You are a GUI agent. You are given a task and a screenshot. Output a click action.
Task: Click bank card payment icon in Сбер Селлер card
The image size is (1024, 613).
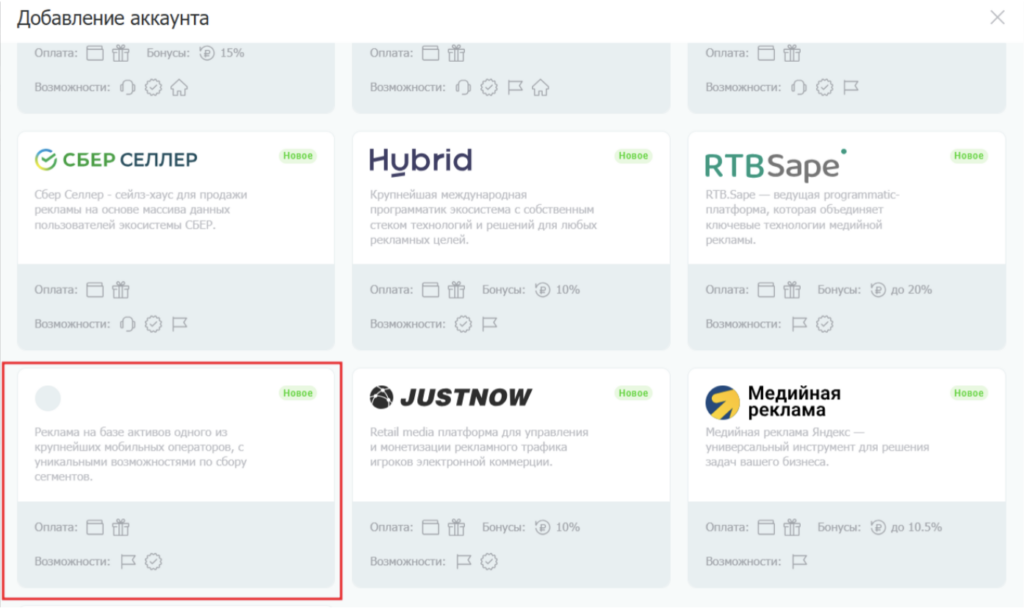coord(95,289)
